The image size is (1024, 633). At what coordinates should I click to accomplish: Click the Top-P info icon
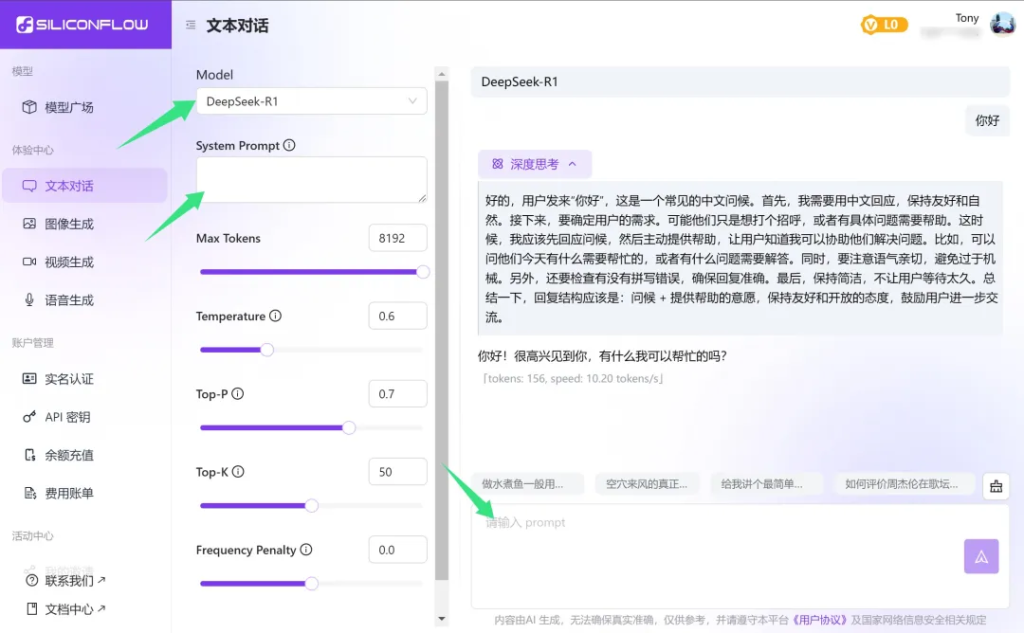click(x=237, y=393)
